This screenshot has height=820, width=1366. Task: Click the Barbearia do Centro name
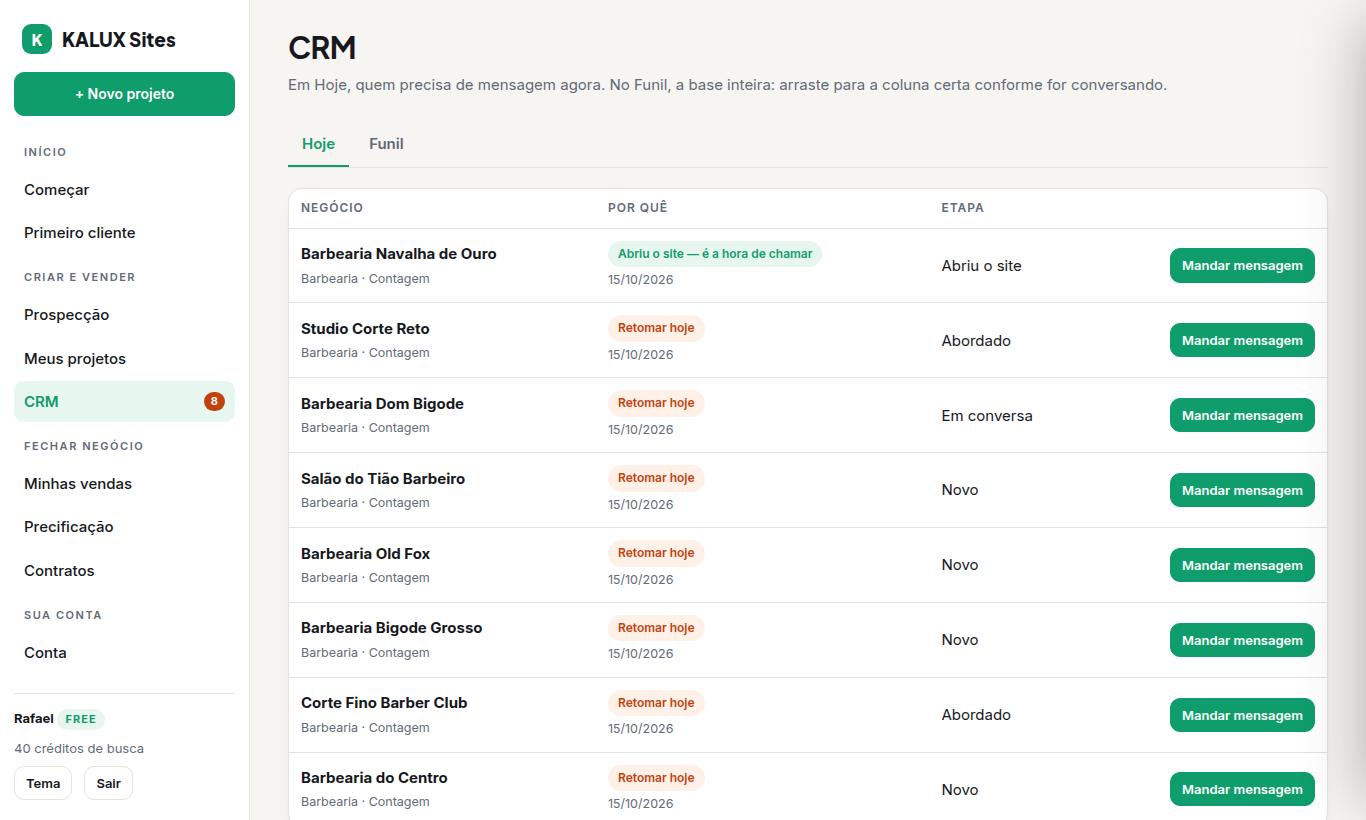click(x=374, y=778)
